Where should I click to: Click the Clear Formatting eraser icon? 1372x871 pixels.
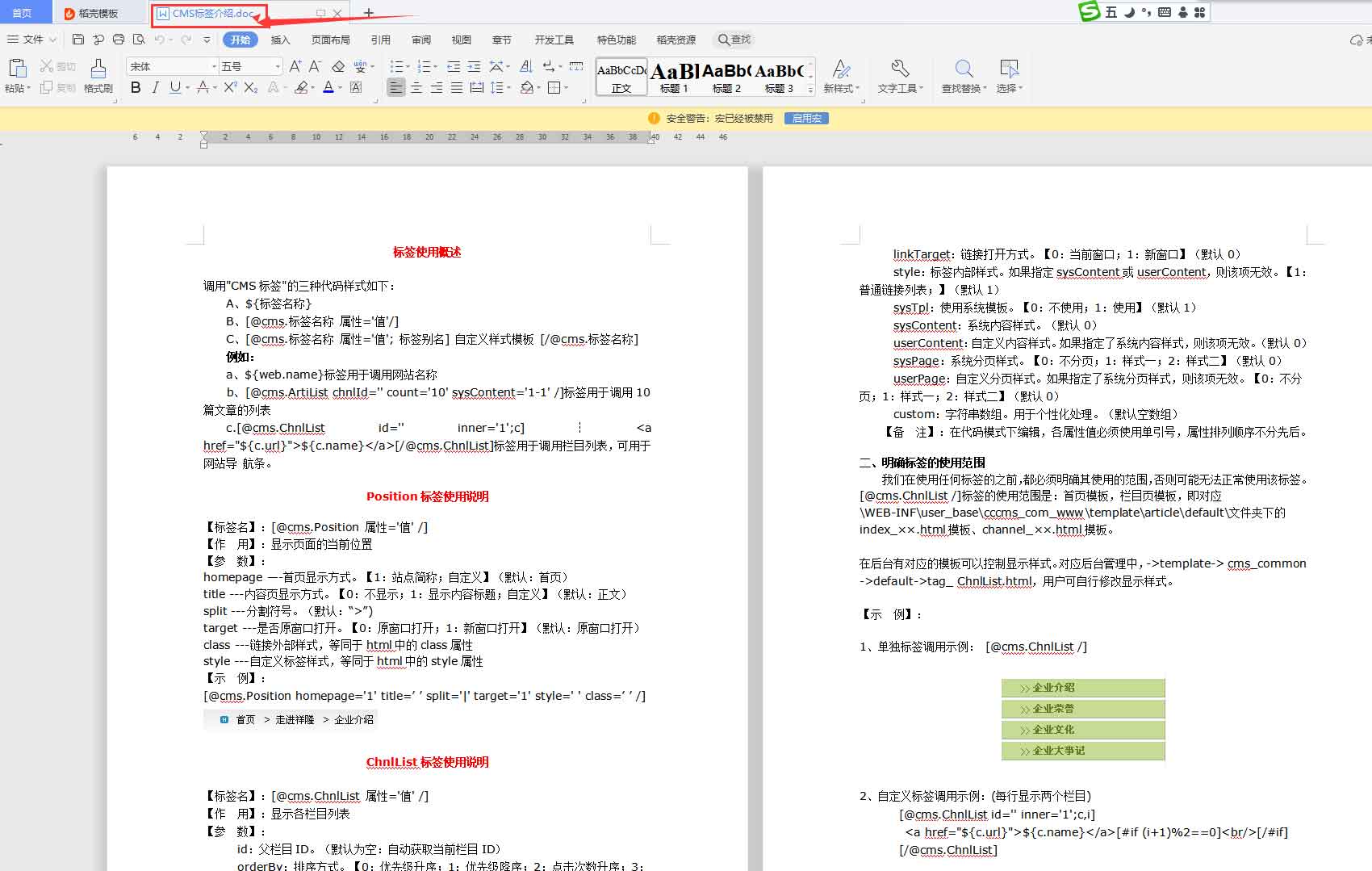tap(338, 66)
